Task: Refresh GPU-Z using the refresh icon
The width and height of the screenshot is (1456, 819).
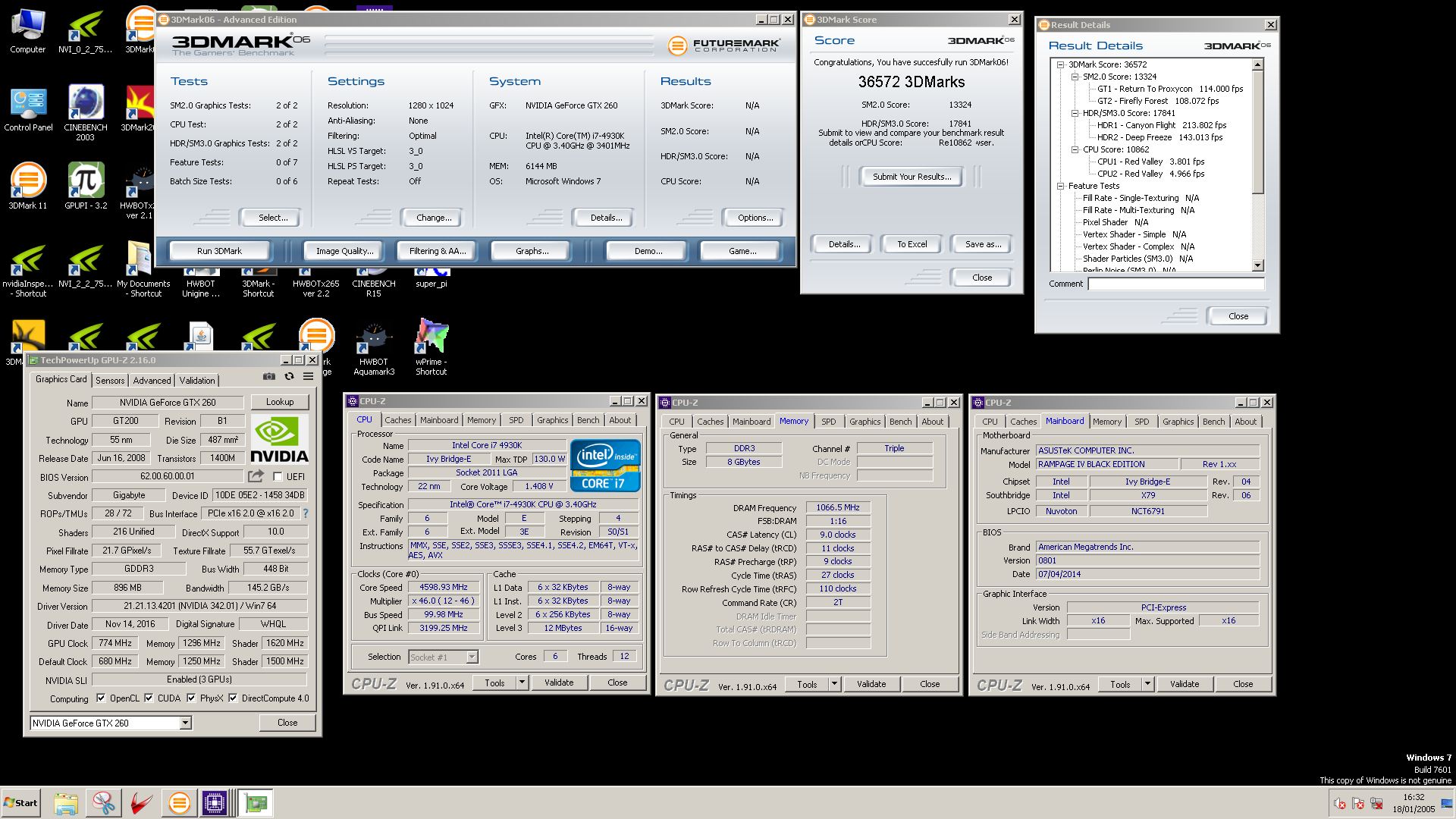Action: [289, 376]
